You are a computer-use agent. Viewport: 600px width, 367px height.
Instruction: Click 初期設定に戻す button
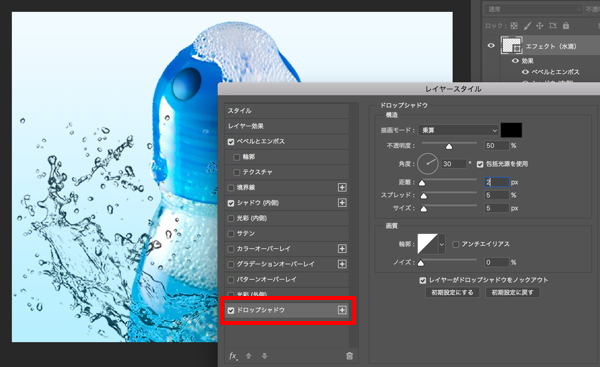click(x=512, y=292)
